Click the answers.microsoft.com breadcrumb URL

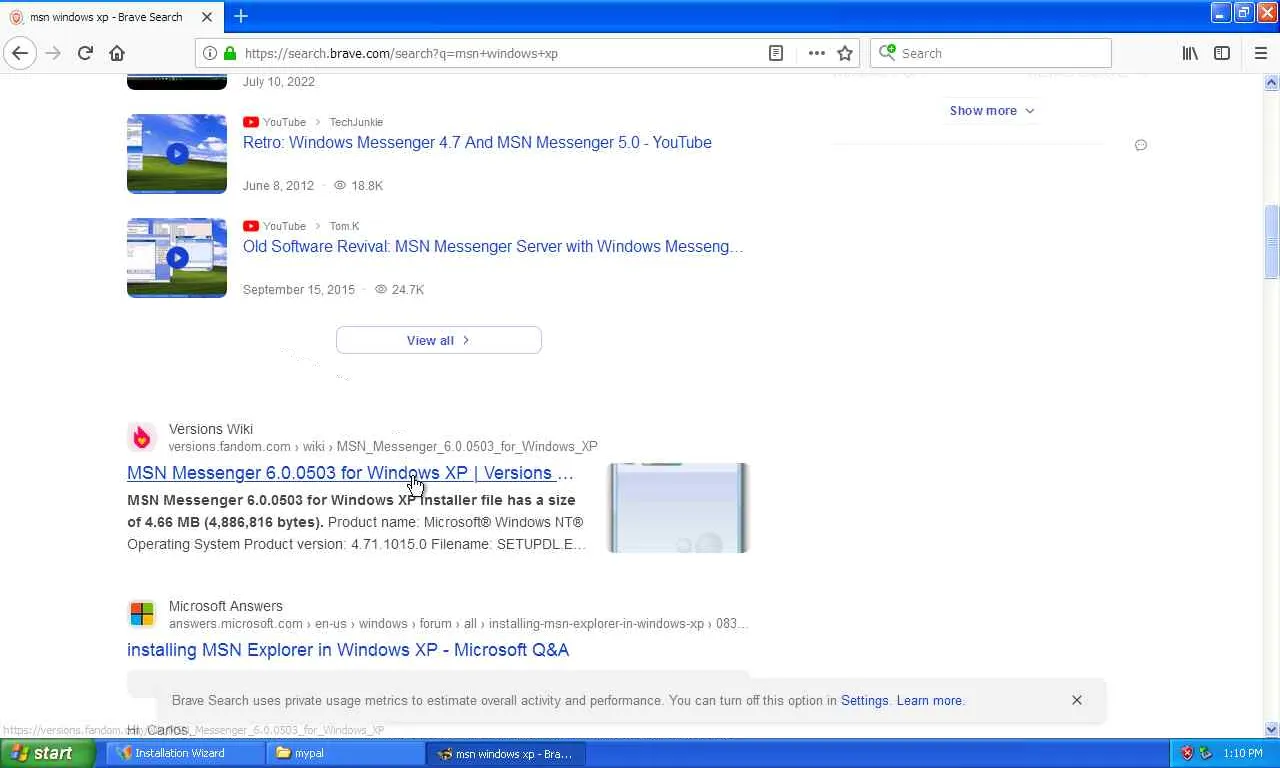click(458, 623)
